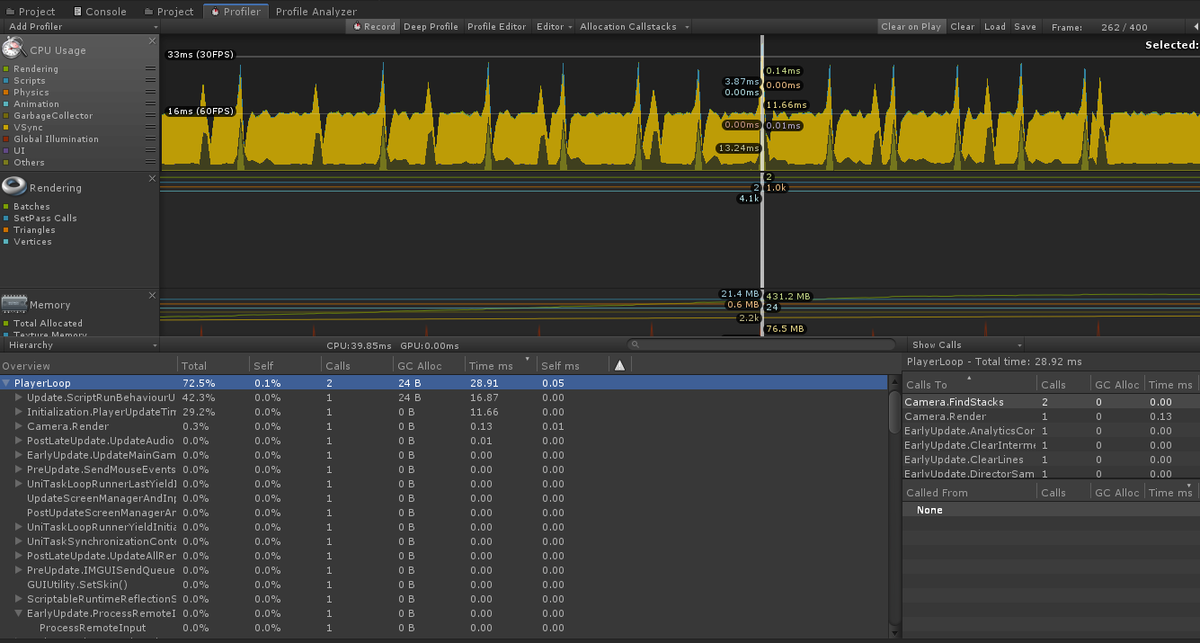Image resolution: width=1200 pixels, height=643 pixels.
Task: Select None in Called From list
Action: pyautogui.click(x=1051, y=510)
